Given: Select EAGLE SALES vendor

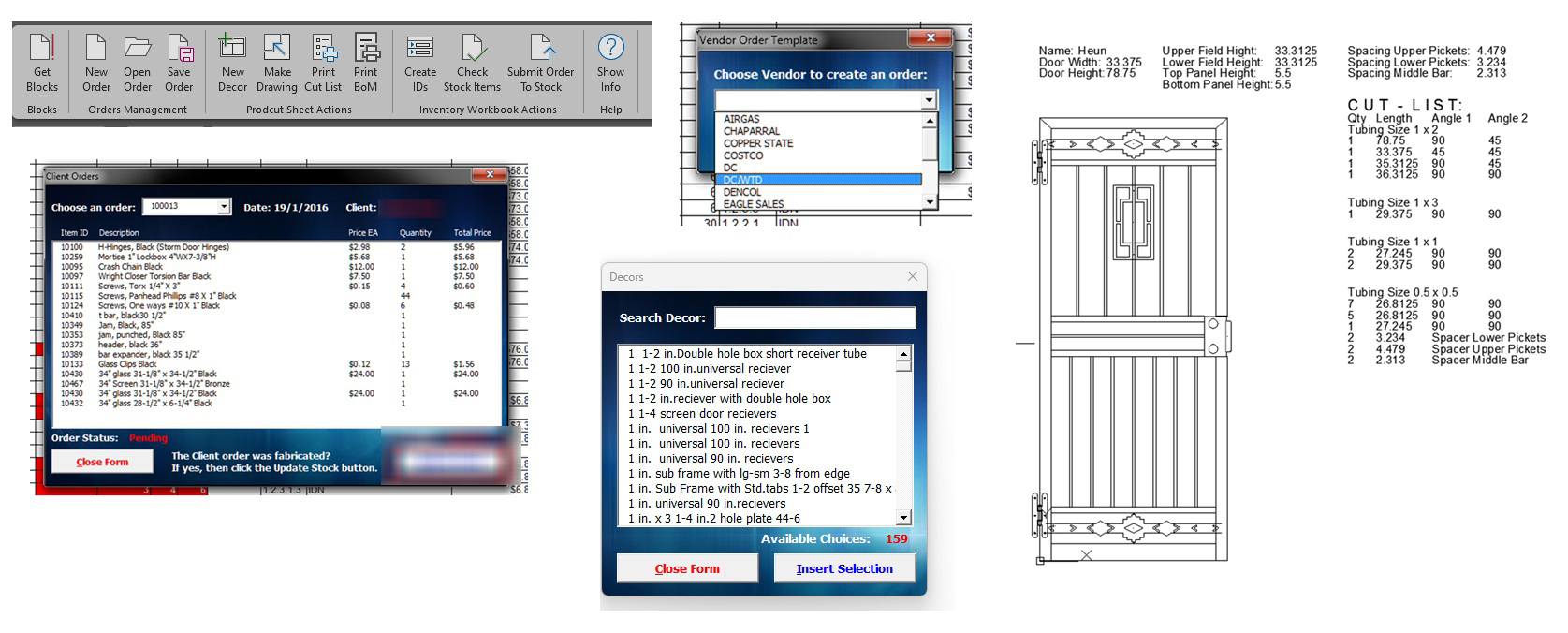Looking at the screenshot, I should 818,204.
